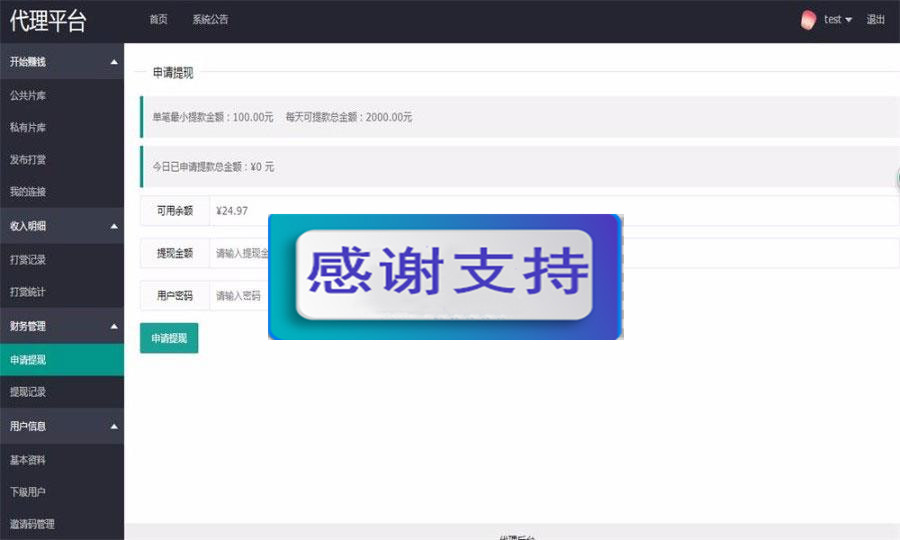900x540 pixels.
Task: Click the 感谢支持 banner image
Action: (445, 277)
